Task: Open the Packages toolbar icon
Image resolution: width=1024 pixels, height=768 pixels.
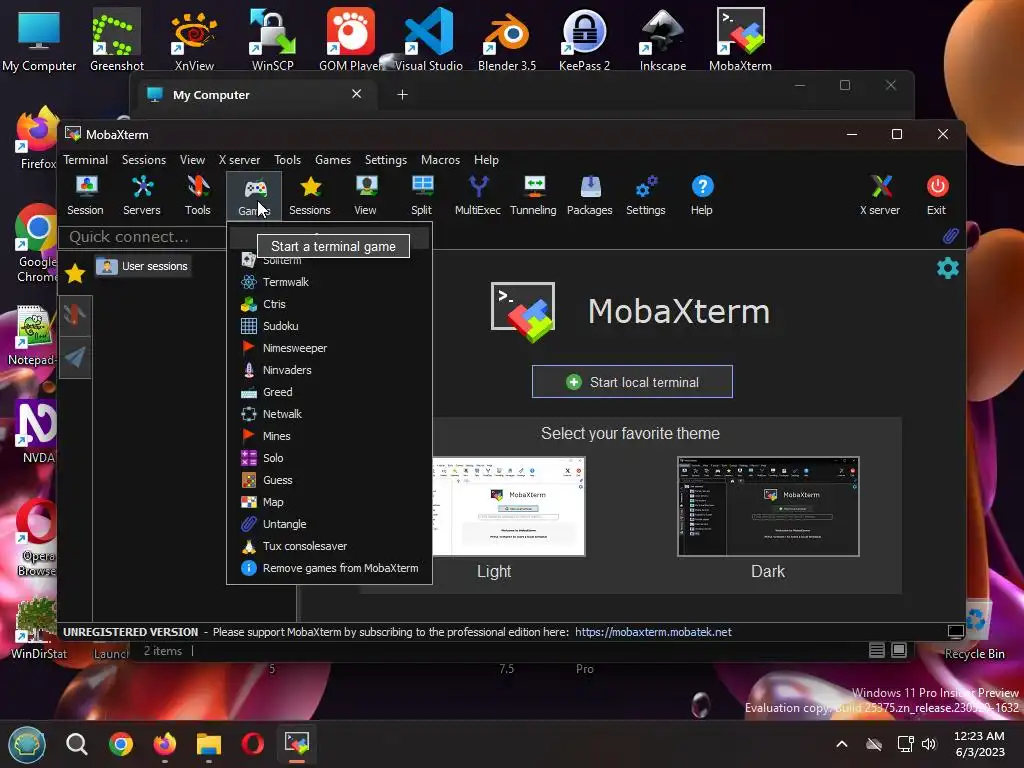Action: coord(590,195)
